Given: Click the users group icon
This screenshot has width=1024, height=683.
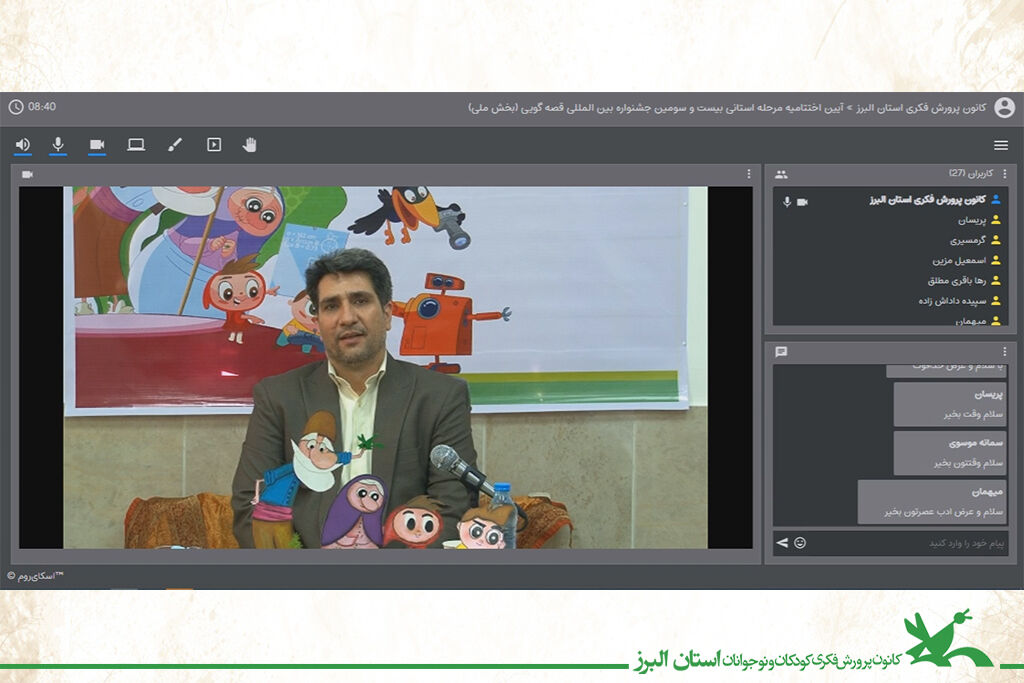Looking at the screenshot, I should tap(781, 174).
